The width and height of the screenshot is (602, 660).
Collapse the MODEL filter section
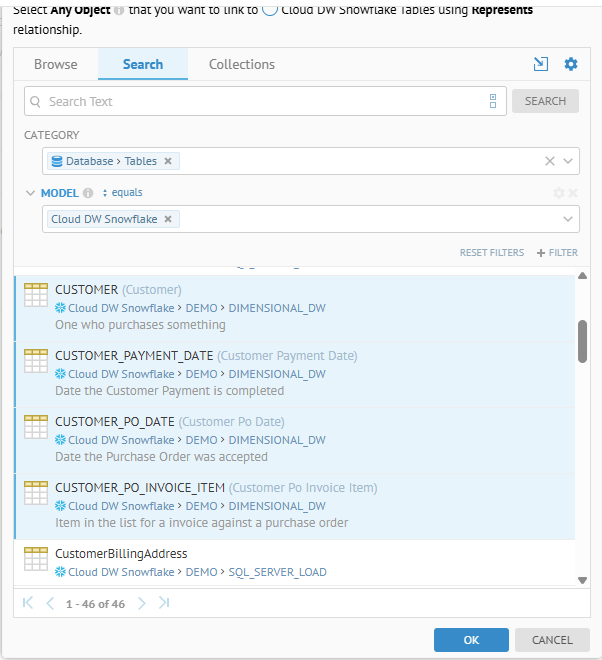30,193
